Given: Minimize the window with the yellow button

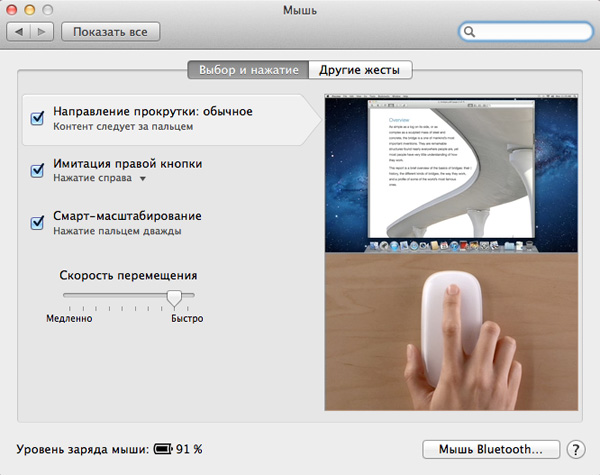Looking at the screenshot, I should 35,10.
